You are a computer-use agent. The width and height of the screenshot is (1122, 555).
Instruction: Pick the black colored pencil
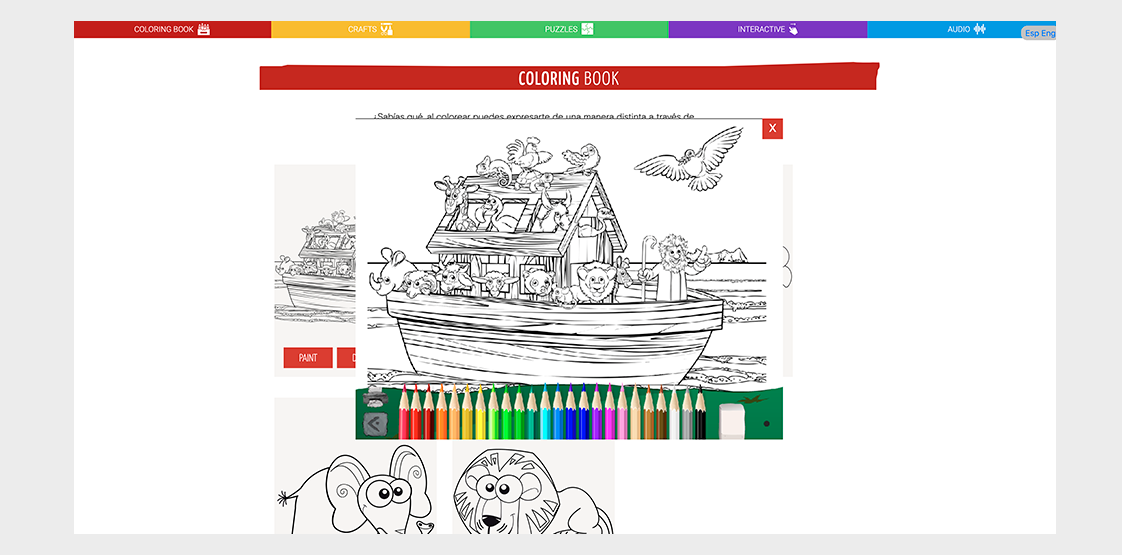point(701,412)
